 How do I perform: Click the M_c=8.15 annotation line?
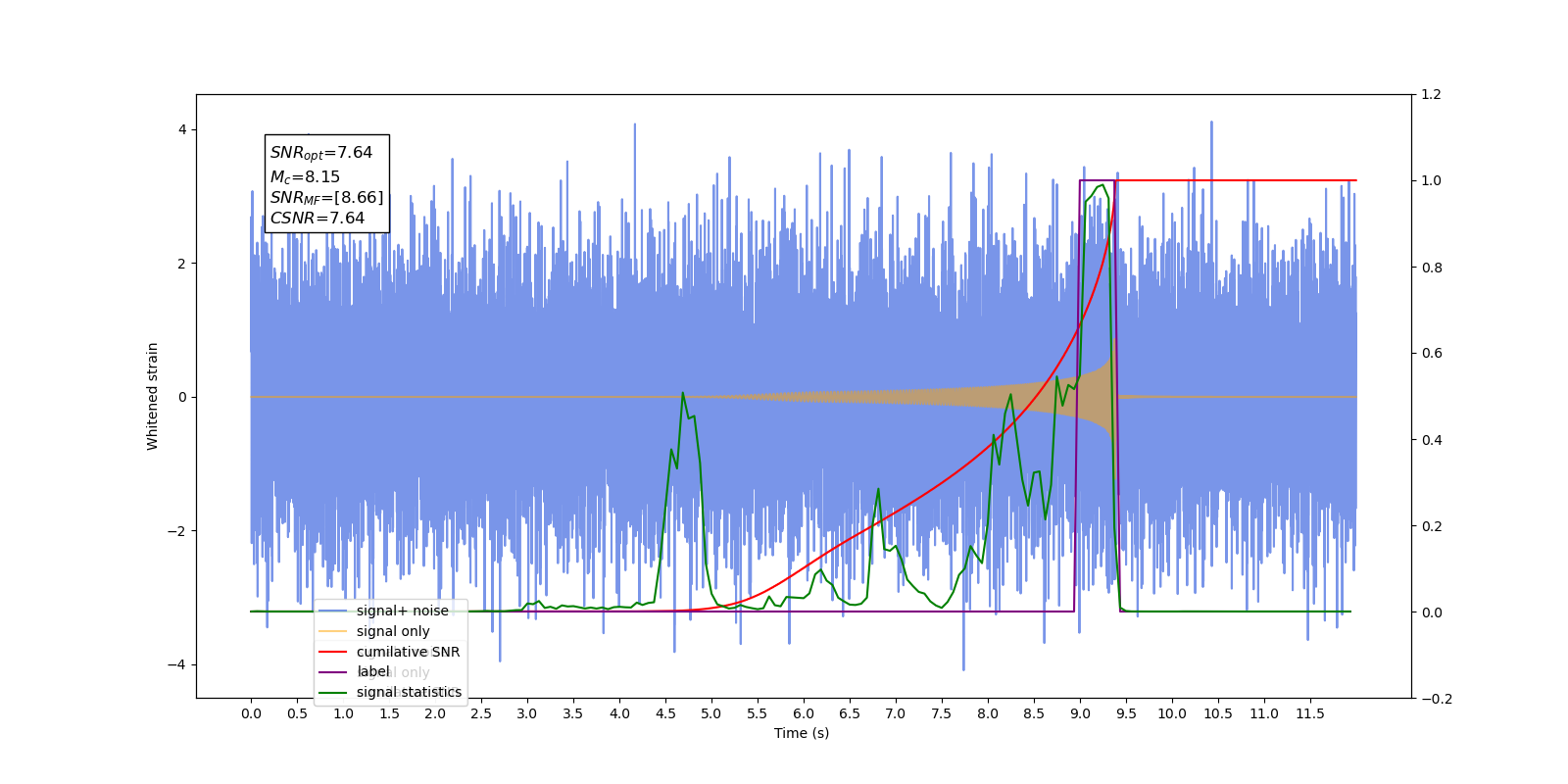click(305, 177)
